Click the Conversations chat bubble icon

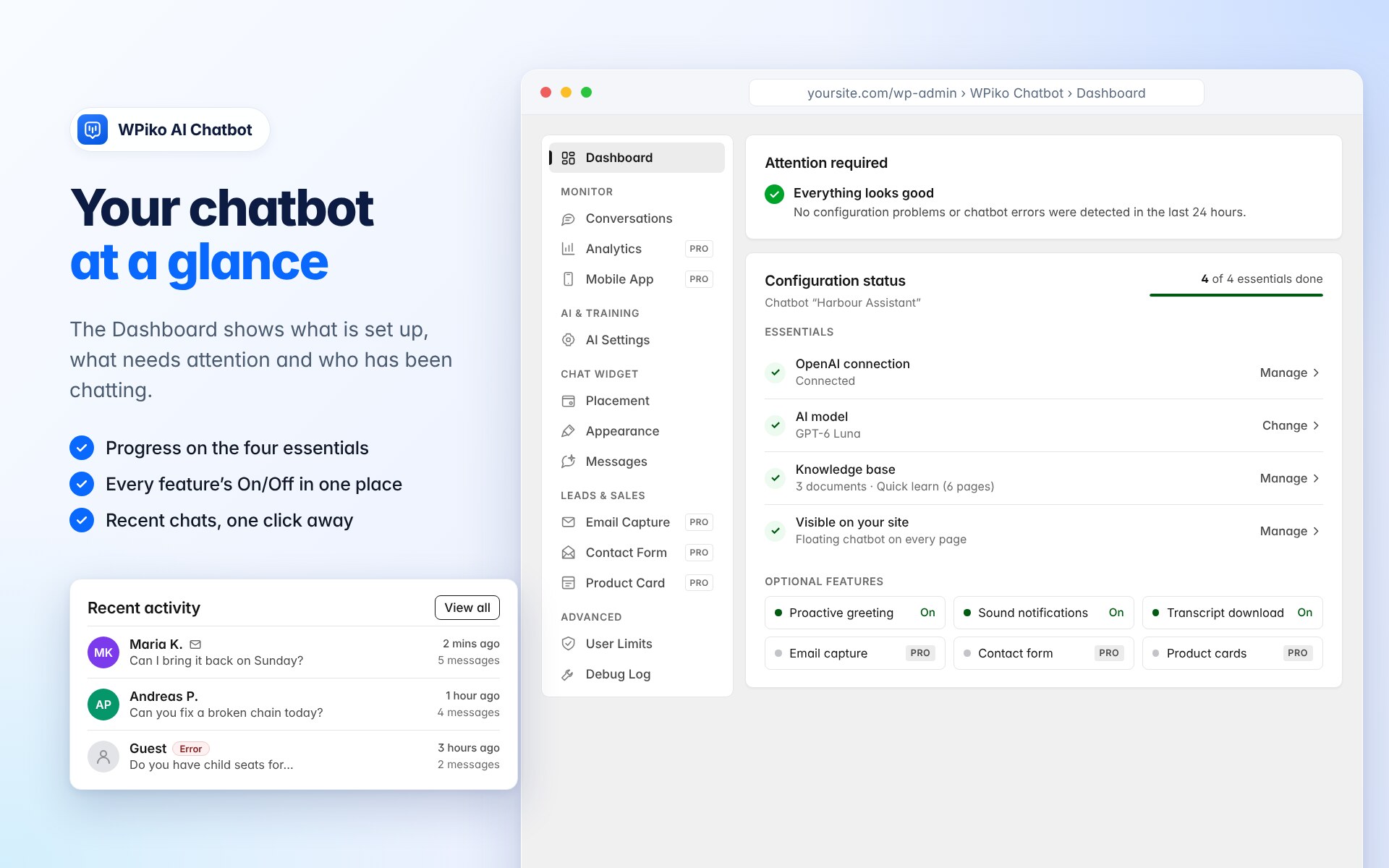[568, 218]
